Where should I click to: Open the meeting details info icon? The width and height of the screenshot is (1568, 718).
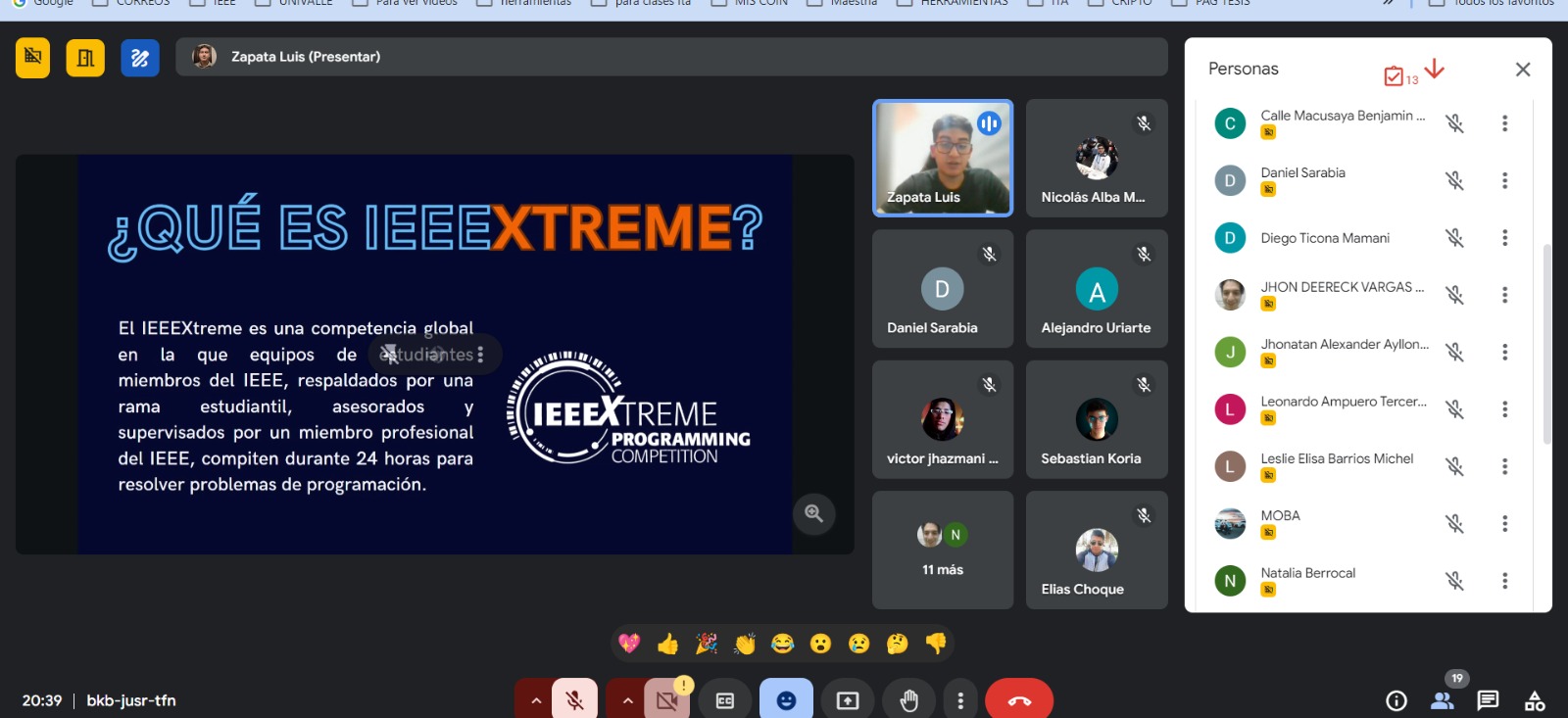pos(1396,700)
